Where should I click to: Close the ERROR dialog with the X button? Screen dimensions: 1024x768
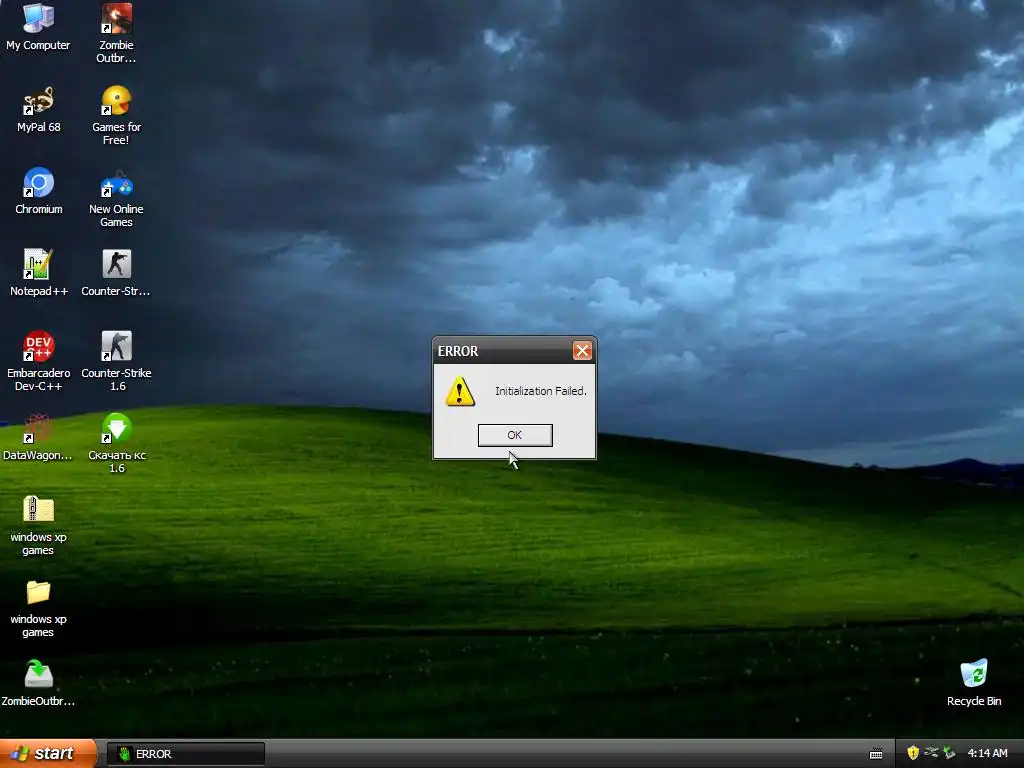click(582, 351)
